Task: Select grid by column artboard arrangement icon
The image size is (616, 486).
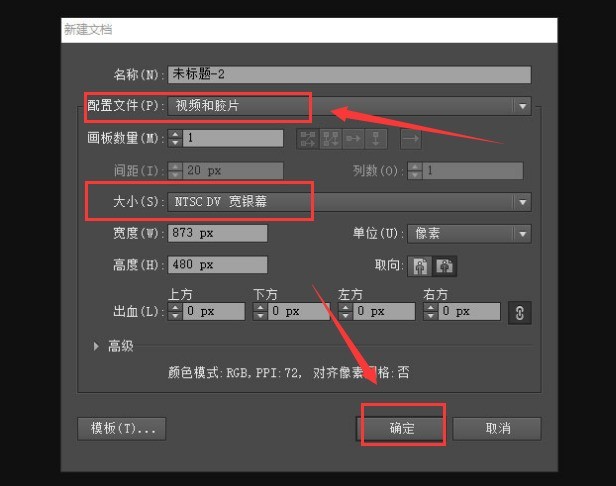Action: point(330,139)
